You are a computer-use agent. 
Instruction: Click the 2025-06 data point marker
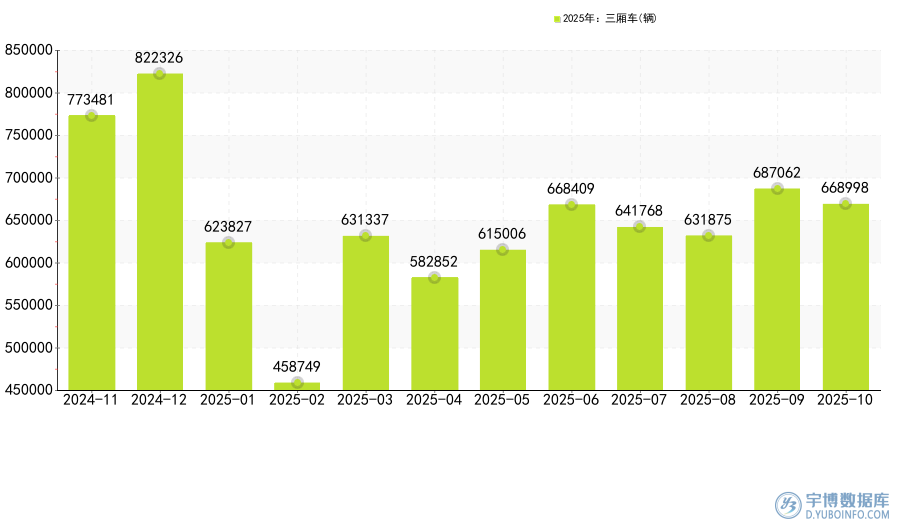click(571, 204)
